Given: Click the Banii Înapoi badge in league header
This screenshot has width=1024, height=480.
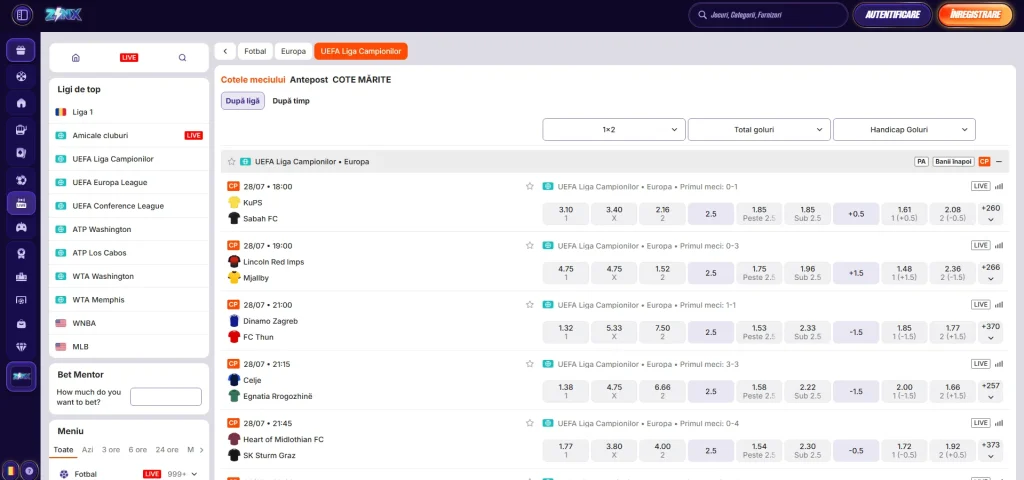Looking at the screenshot, I should point(953,161).
